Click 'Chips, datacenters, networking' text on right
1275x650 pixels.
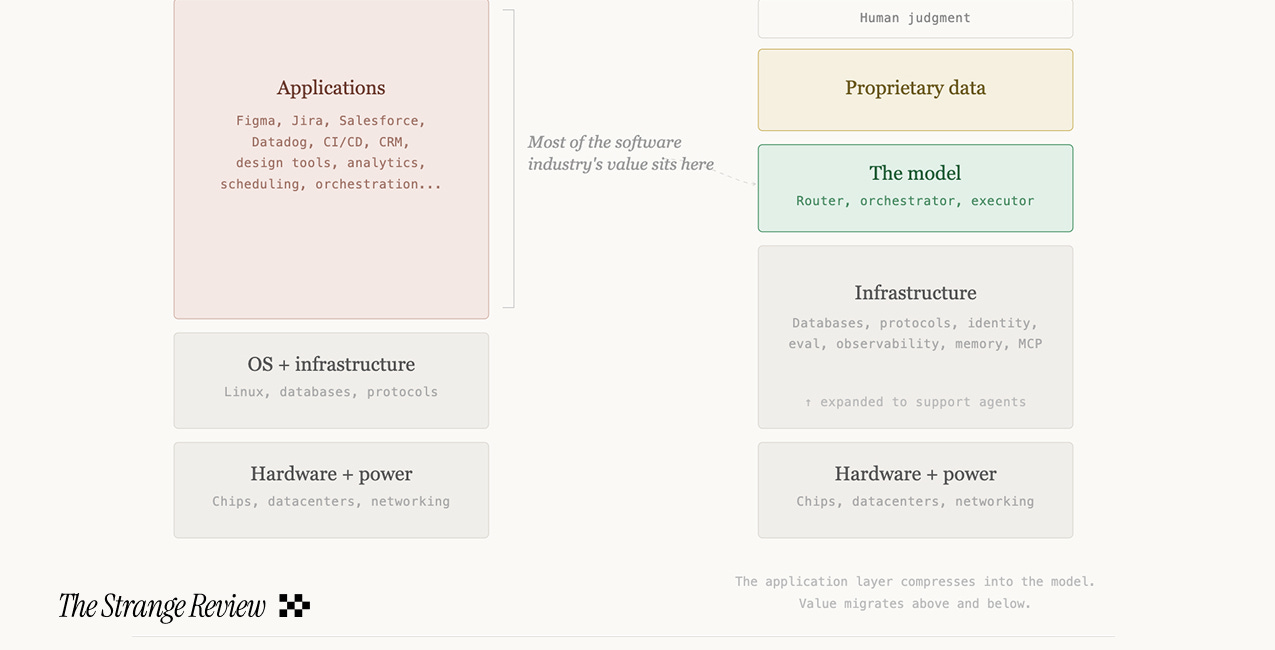pyautogui.click(x=915, y=501)
